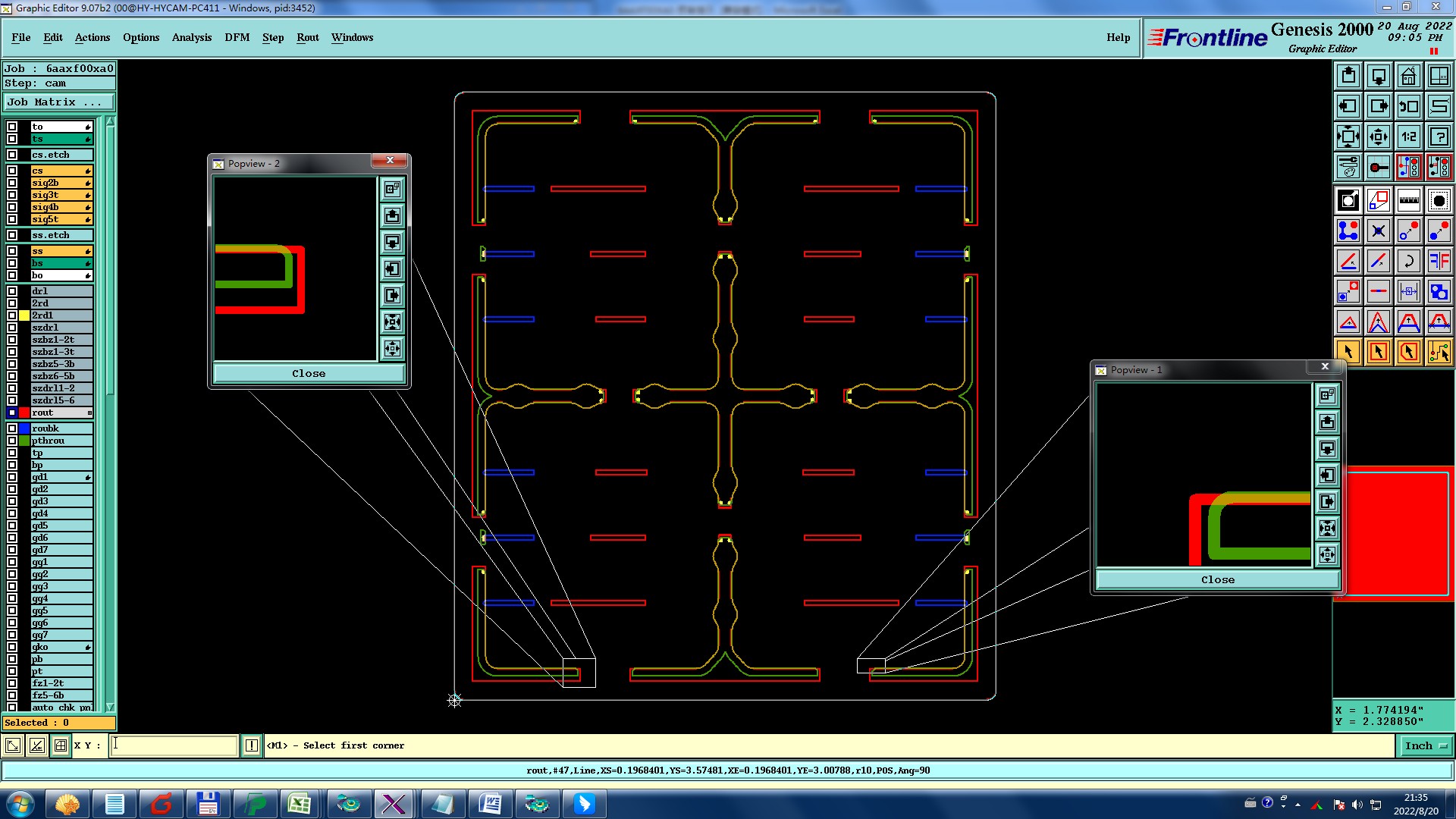Open the File menu
The image size is (1456, 819).
click(21, 37)
